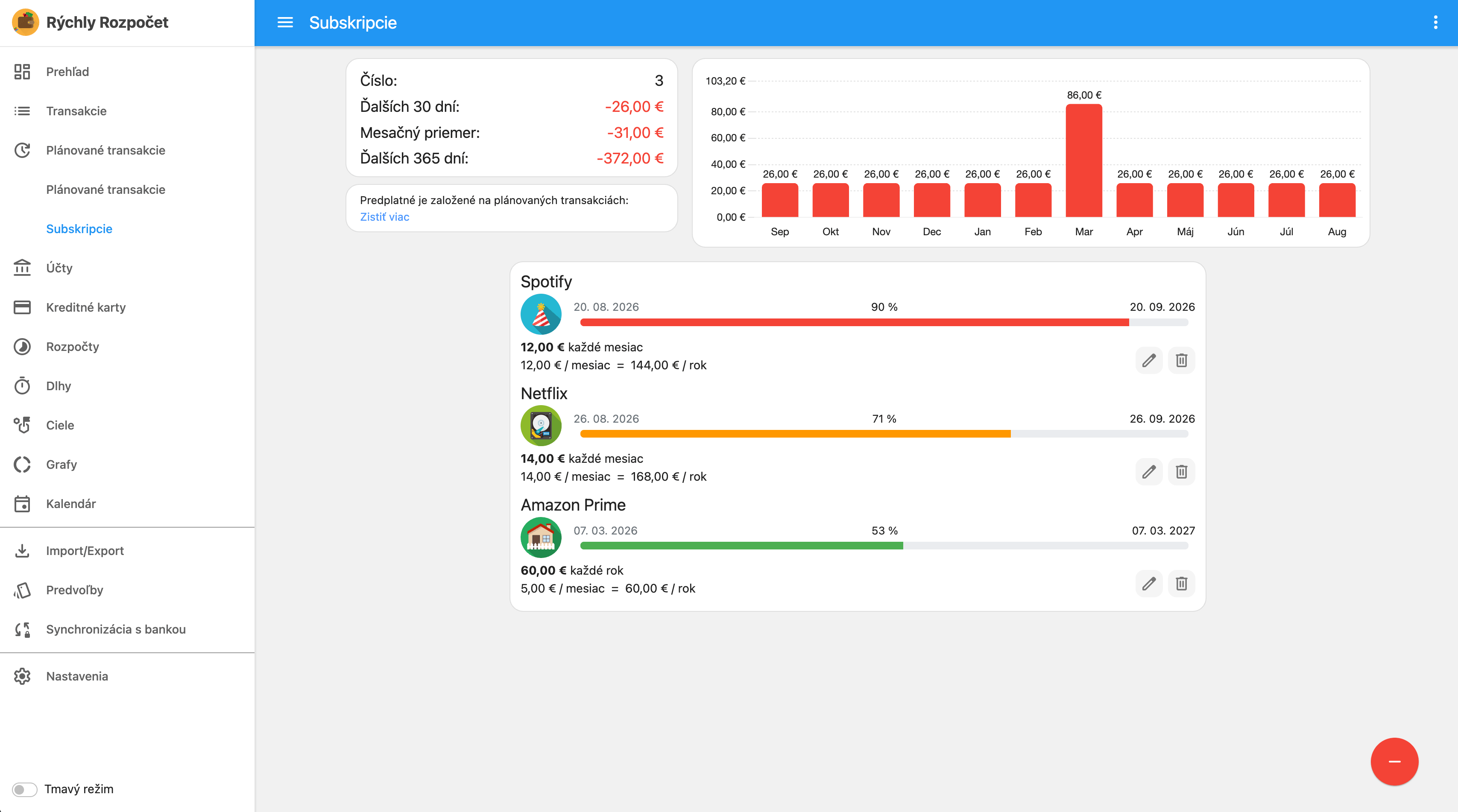Click the Kreditné karty card icon
Screen dimensions: 1458x812
[22, 307]
